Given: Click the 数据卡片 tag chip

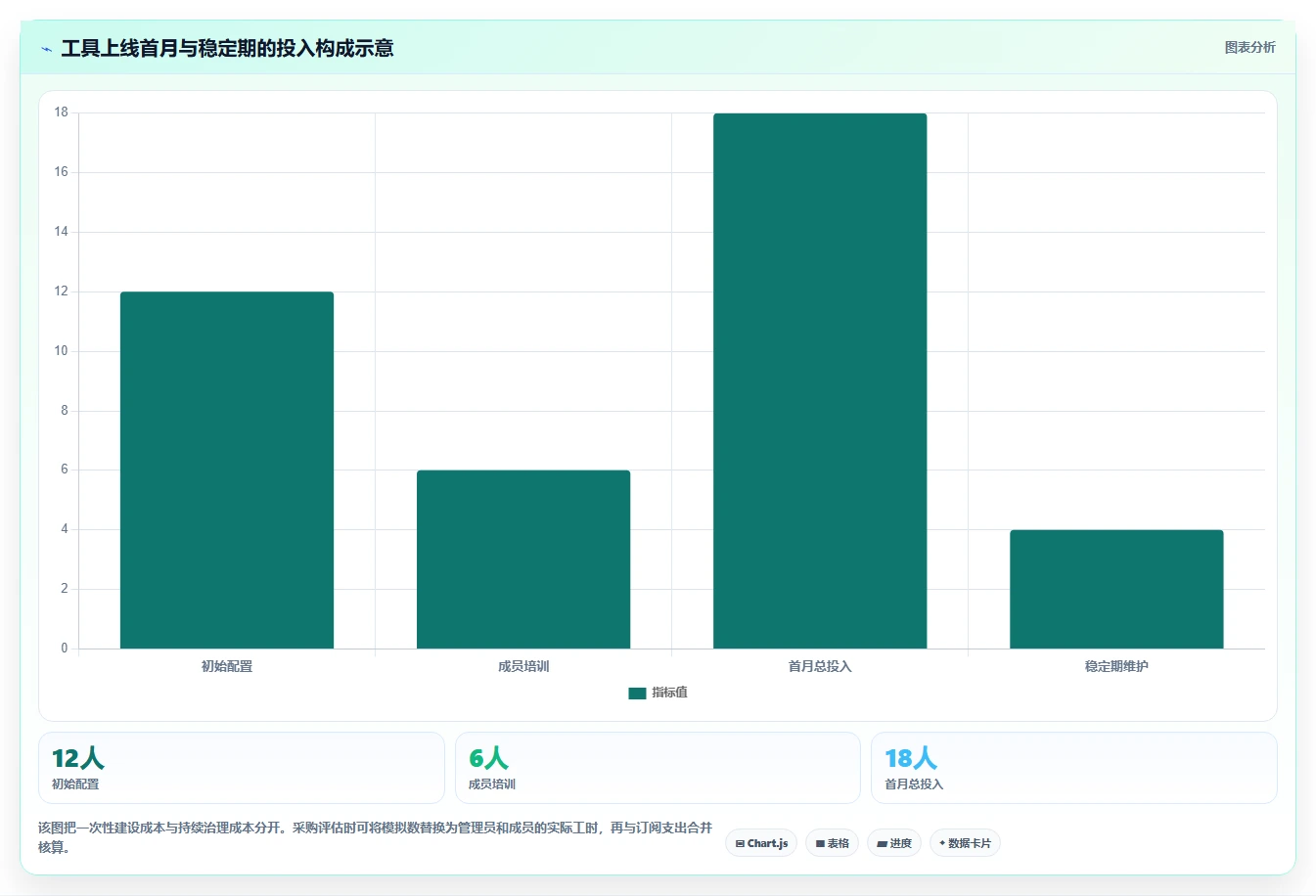Looking at the screenshot, I should coord(965,843).
